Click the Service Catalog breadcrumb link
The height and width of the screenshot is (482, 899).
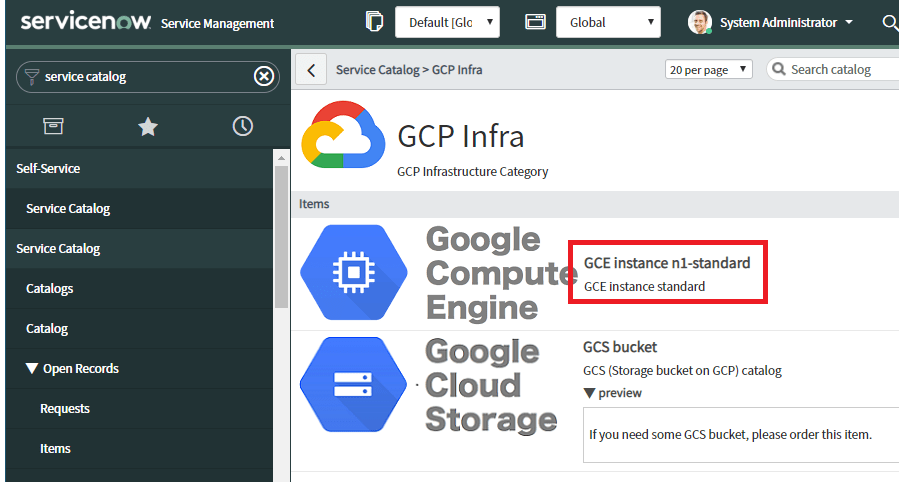(378, 70)
